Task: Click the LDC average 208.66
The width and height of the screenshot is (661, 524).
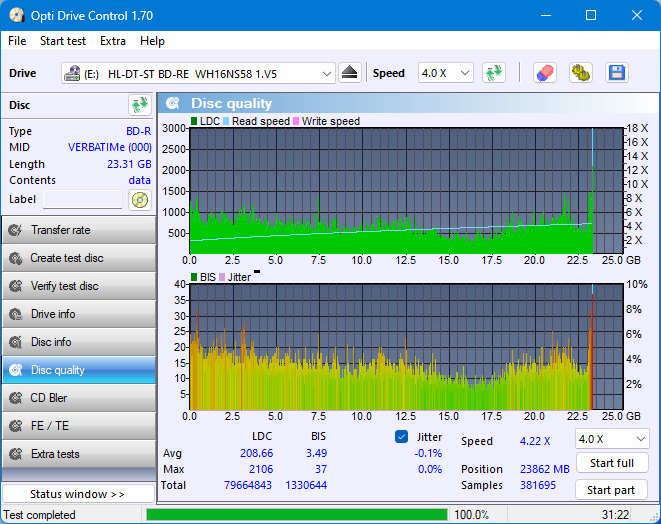Action: tap(256, 453)
